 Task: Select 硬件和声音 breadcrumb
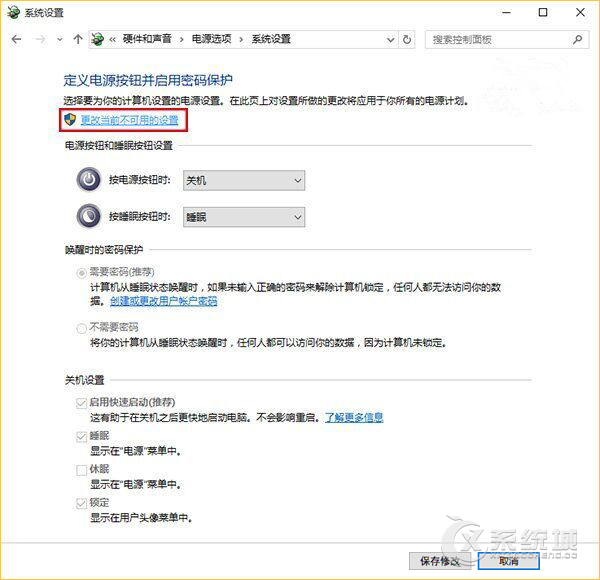click(x=147, y=39)
